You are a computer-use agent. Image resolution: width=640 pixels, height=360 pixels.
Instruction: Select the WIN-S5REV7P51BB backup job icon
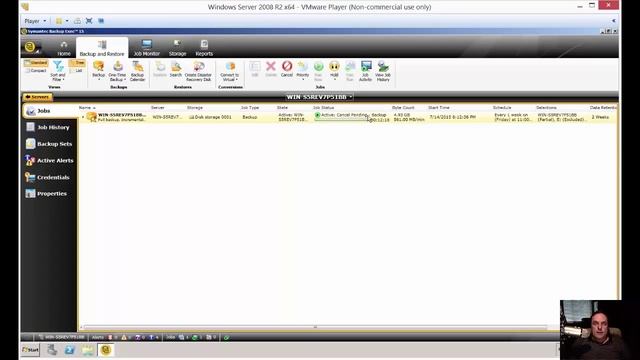[91, 117]
